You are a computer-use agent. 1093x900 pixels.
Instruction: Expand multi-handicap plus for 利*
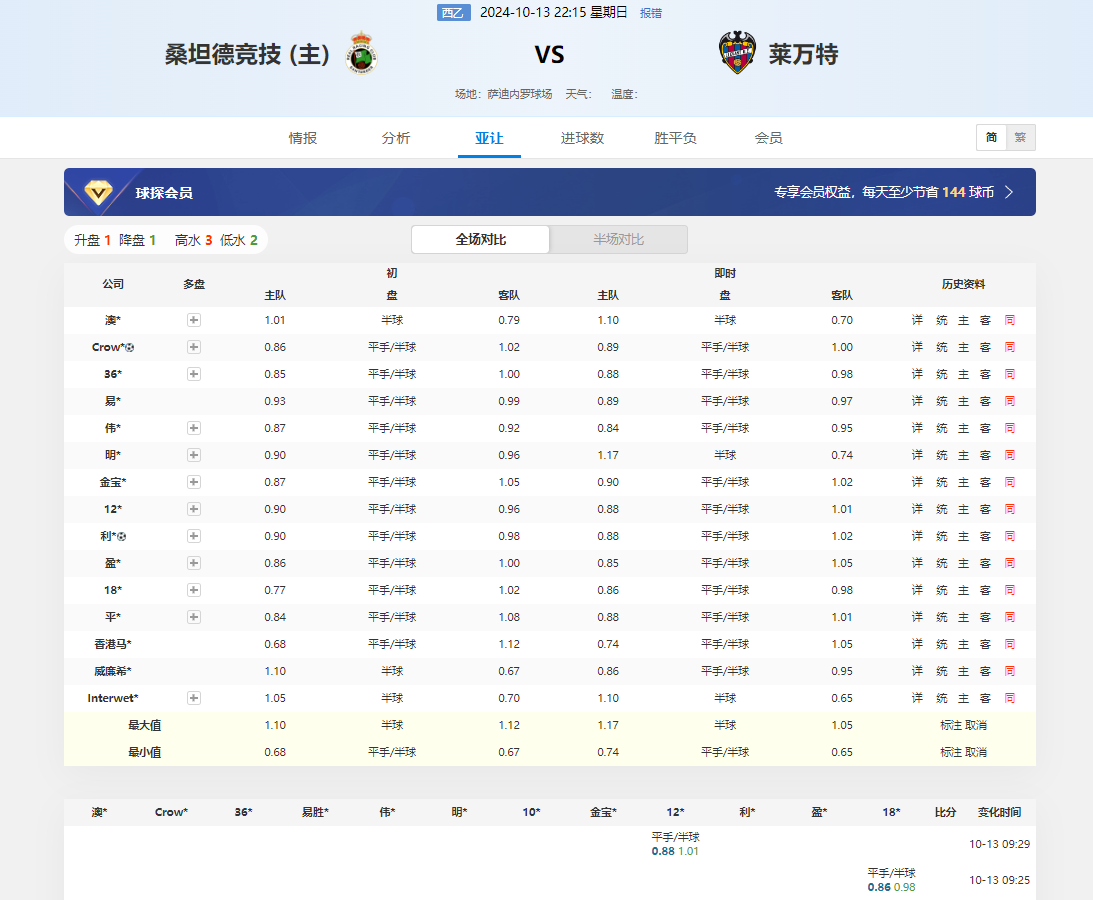194,536
